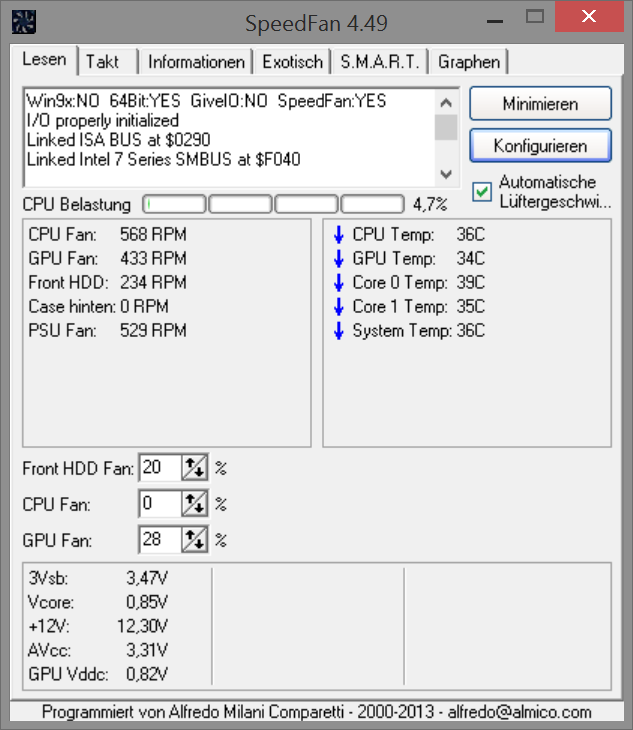The width and height of the screenshot is (633, 730).
Task: Click the down arrow next to GPU Temp
Action: pos(339,258)
